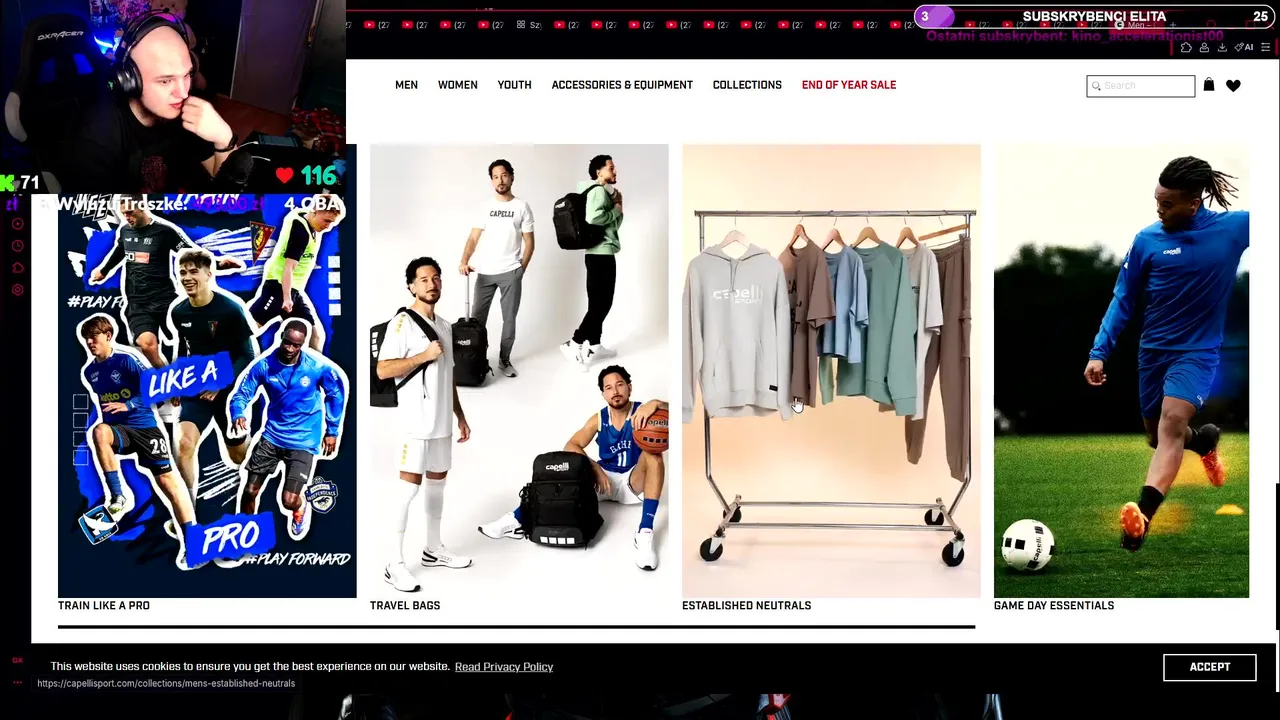The image size is (1280, 720).
Task: Open the sidebar settings gear icon
Action: click(17, 290)
